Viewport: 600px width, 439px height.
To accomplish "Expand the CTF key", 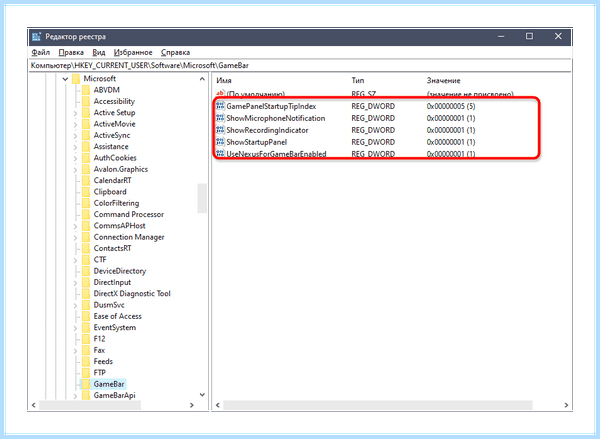I will (75, 260).
